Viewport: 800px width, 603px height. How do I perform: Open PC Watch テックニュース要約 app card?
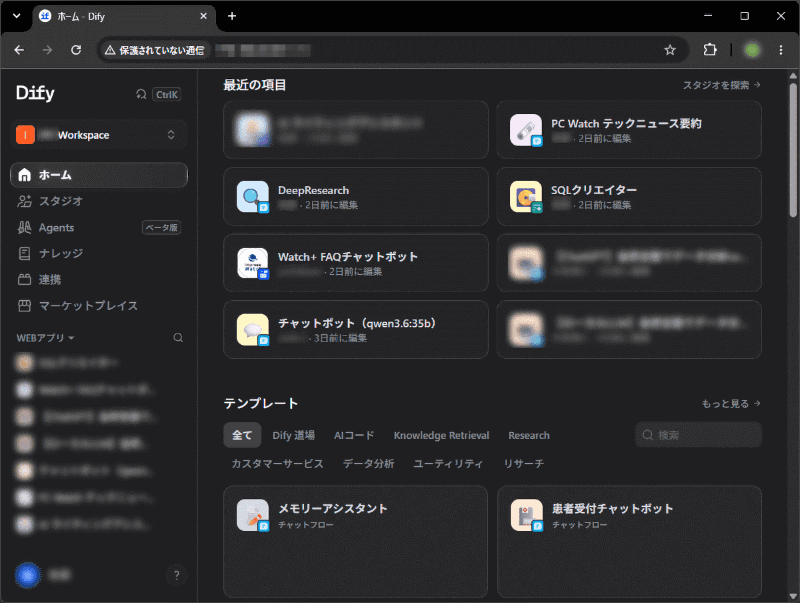tap(629, 130)
